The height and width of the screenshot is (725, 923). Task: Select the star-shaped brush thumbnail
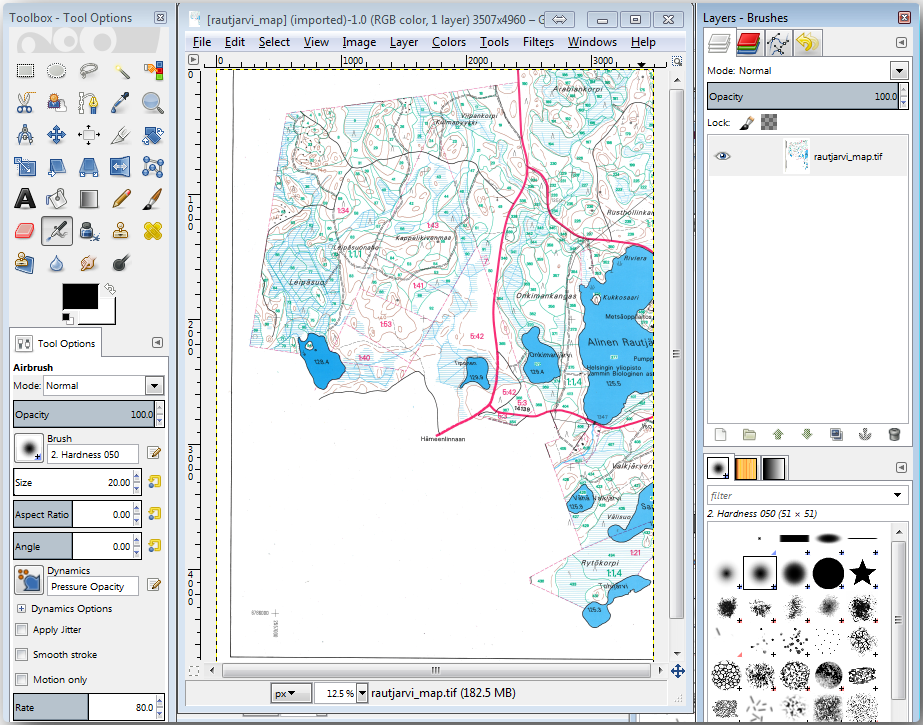click(x=861, y=573)
